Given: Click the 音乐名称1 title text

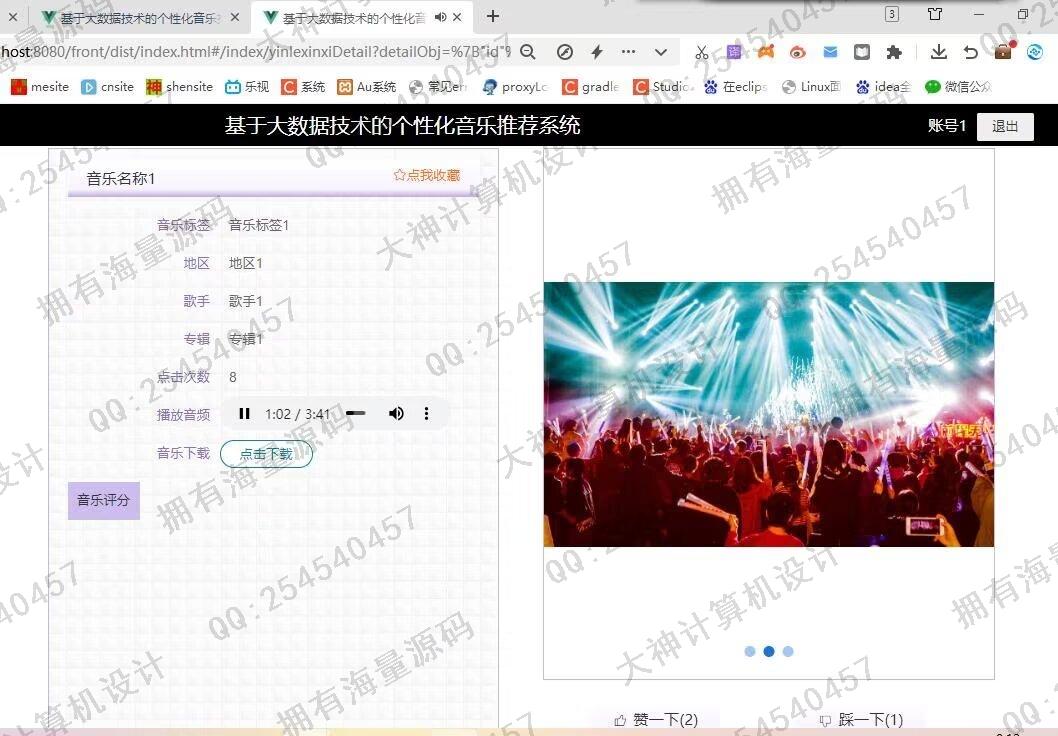Looking at the screenshot, I should (121, 179).
